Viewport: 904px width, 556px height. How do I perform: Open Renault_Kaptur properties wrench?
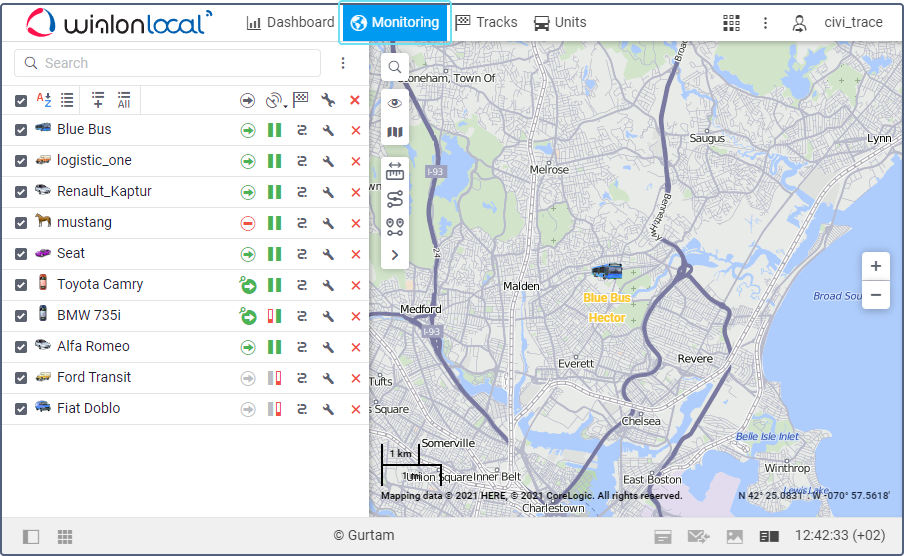click(328, 192)
